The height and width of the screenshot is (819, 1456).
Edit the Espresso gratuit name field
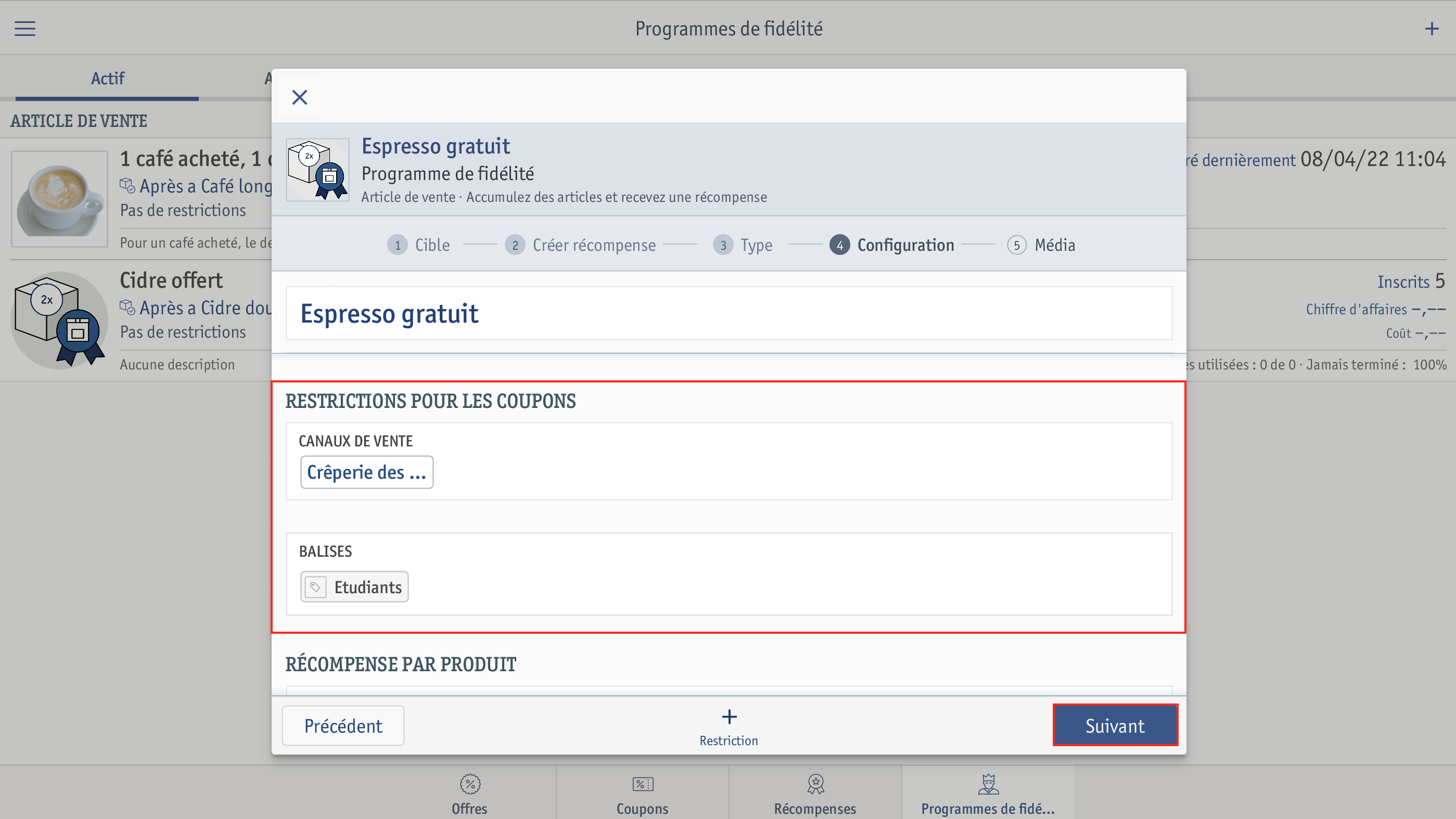point(729,313)
